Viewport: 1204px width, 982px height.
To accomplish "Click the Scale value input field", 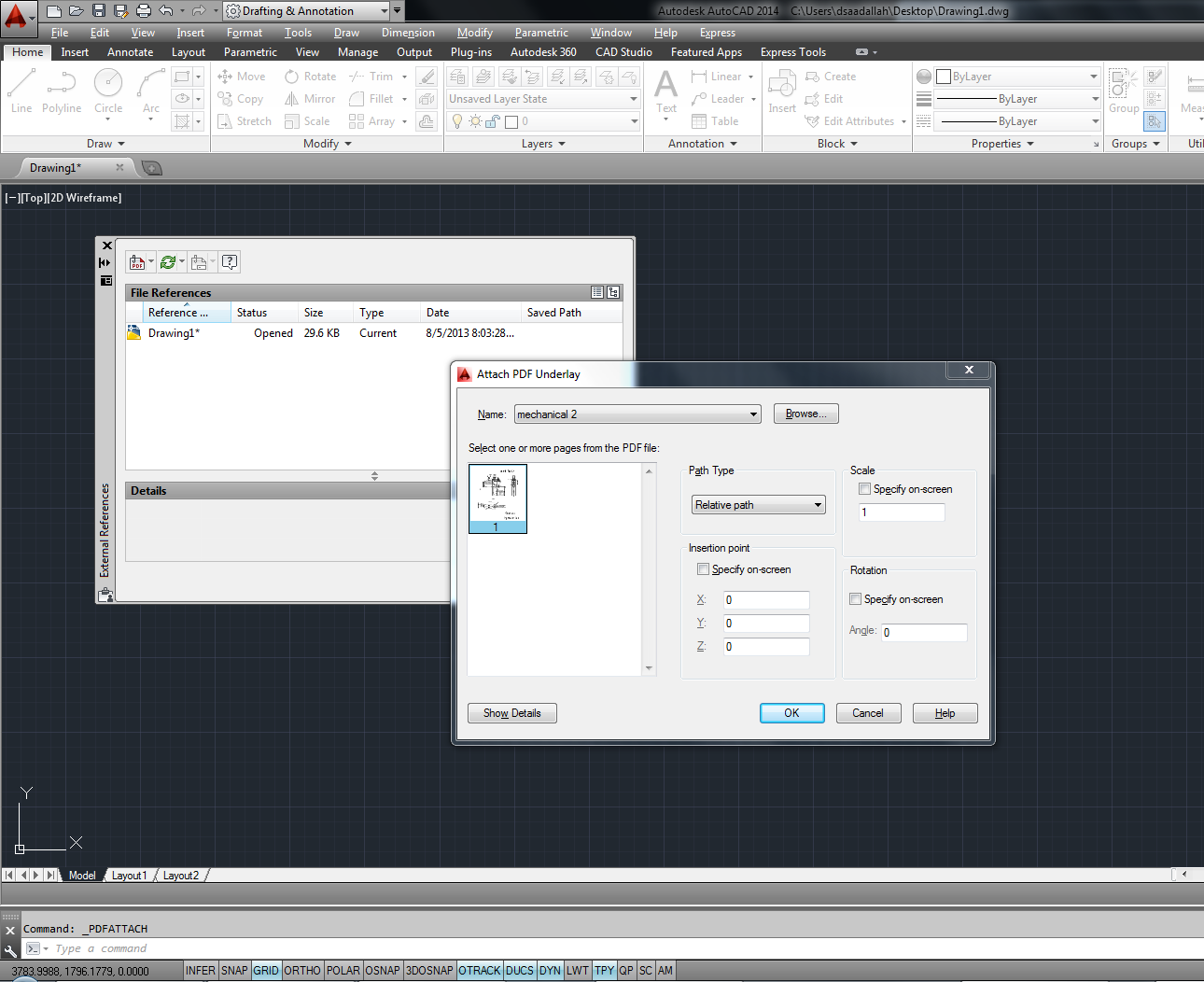I will coord(902,512).
